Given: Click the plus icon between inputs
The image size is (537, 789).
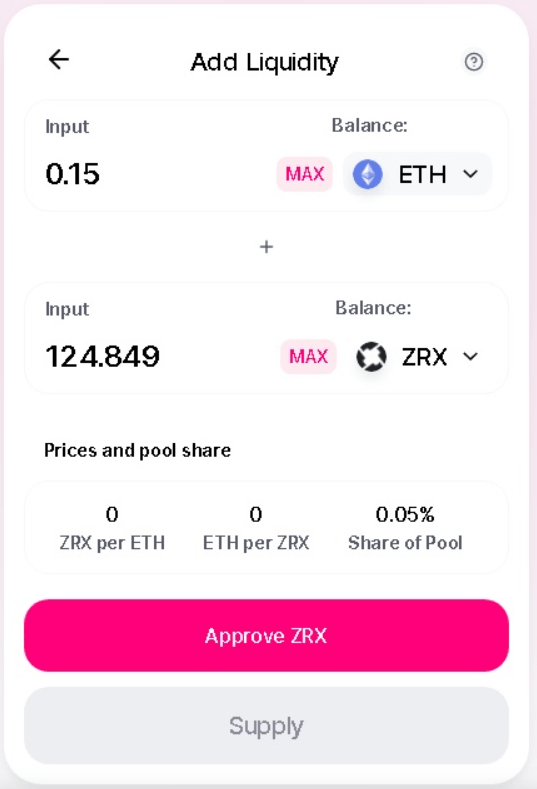Looking at the screenshot, I should [x=266, y=247].
